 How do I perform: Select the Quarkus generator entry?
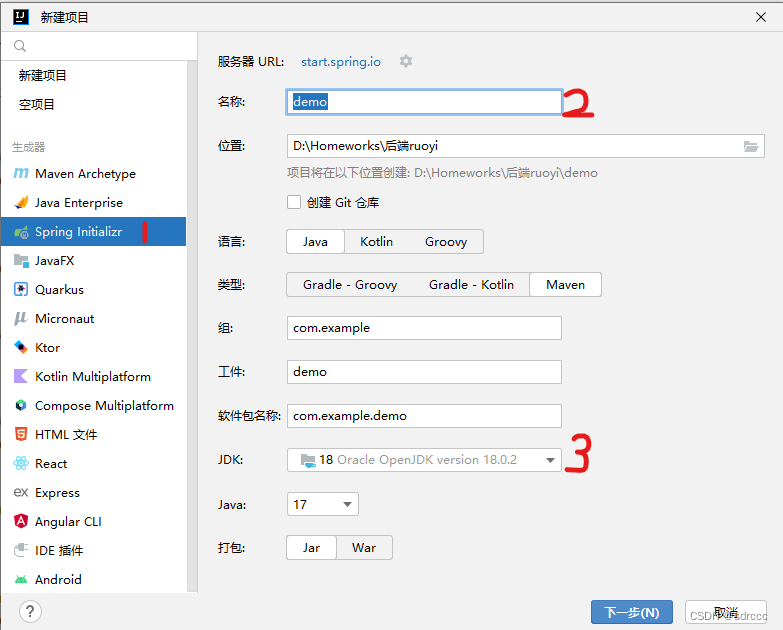point(93,290)
